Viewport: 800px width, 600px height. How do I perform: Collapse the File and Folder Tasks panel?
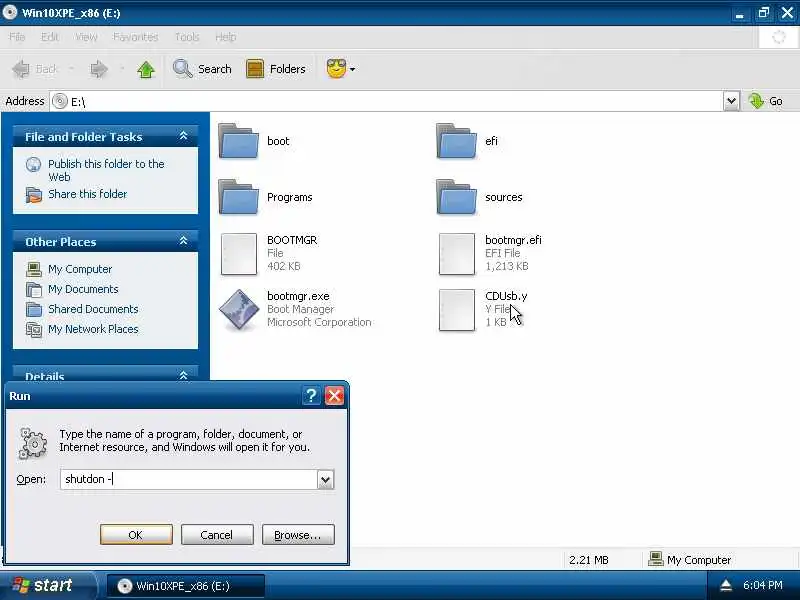pos(184,136)
